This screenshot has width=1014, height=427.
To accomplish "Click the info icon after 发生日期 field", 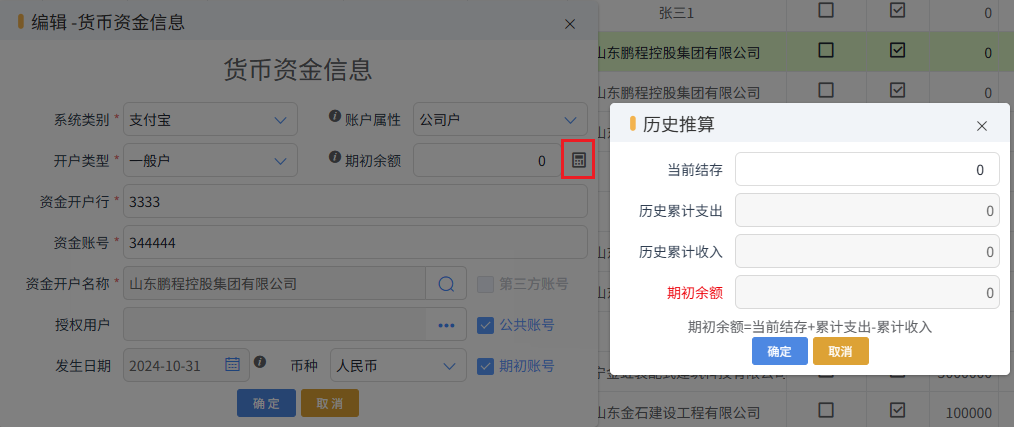I will point(260,361).
